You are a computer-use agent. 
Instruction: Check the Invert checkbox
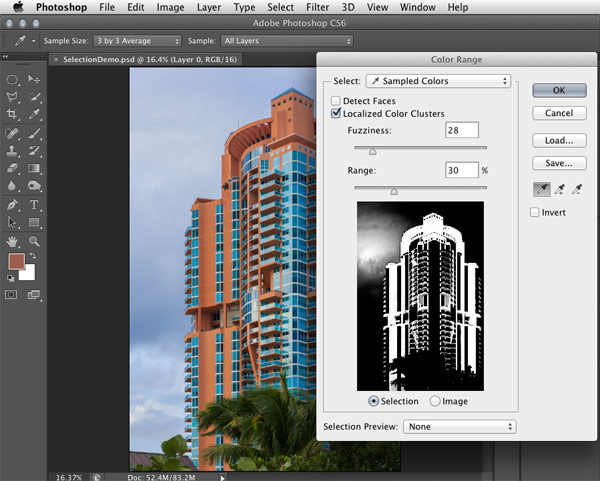pos(535,212)
